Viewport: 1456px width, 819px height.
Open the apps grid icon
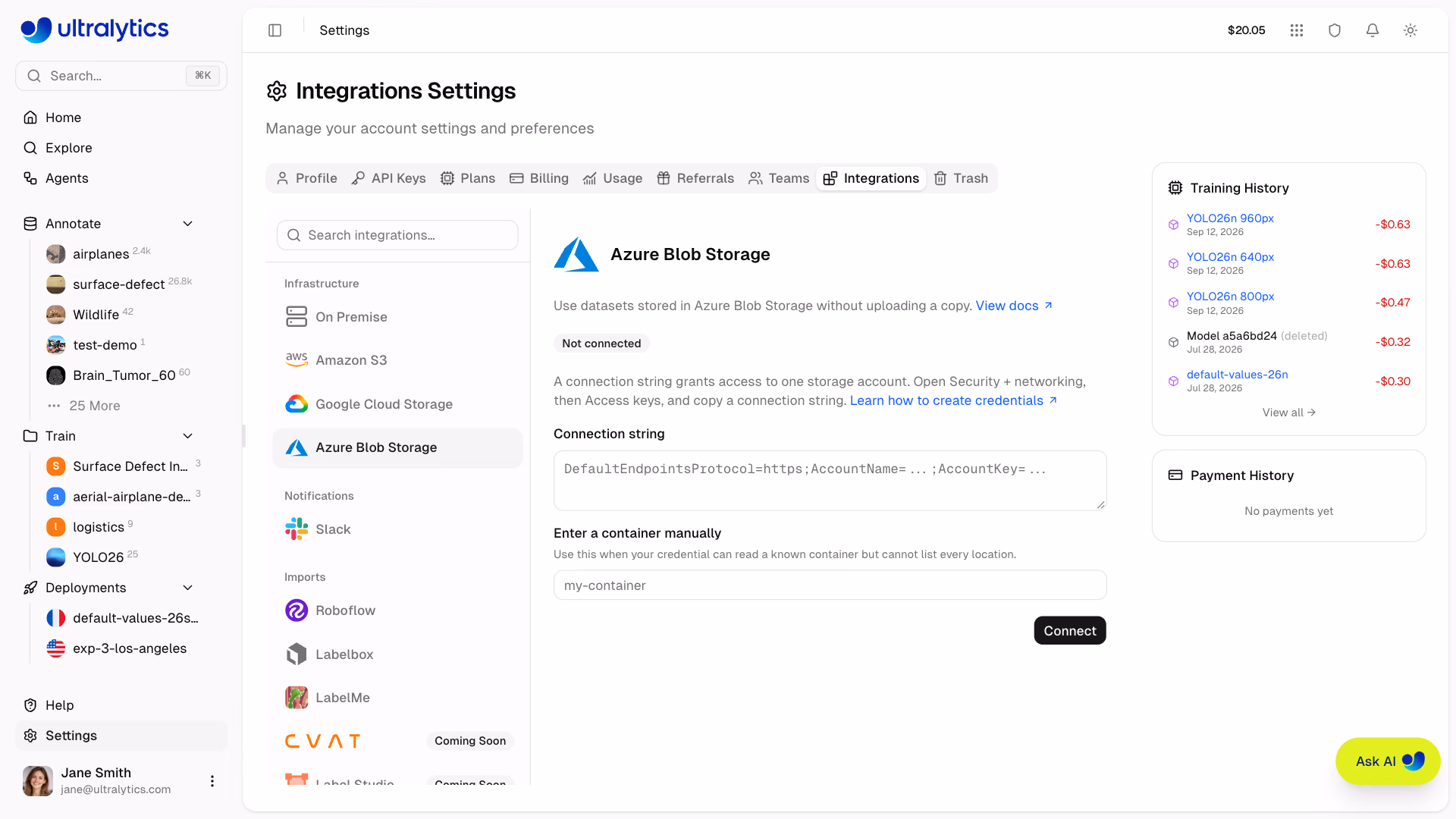click(x=1297, y=30)
